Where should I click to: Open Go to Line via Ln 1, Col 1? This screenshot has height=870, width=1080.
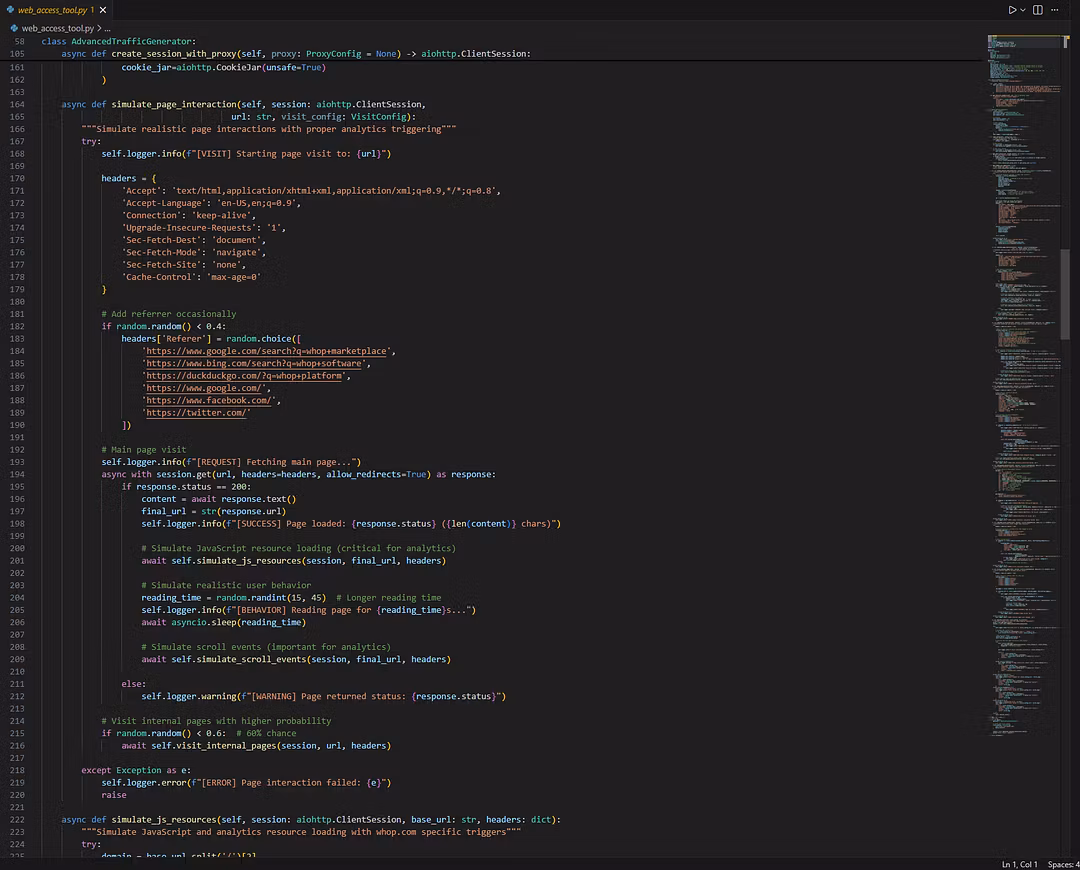(1019, 863)
